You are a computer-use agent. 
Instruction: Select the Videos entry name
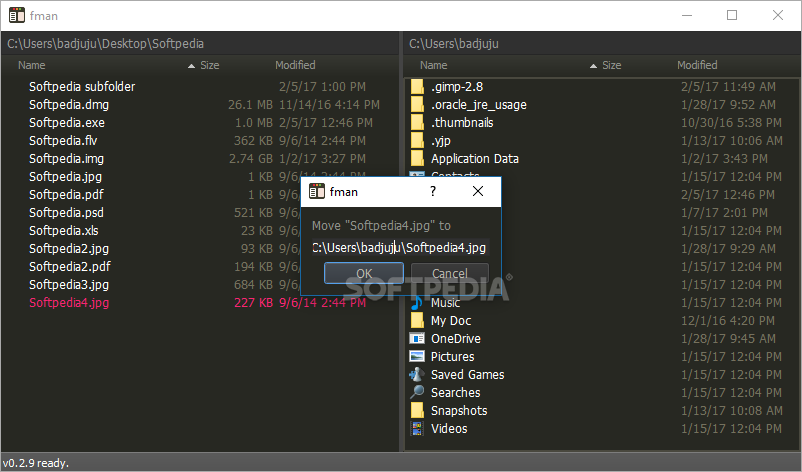point(449,428)
